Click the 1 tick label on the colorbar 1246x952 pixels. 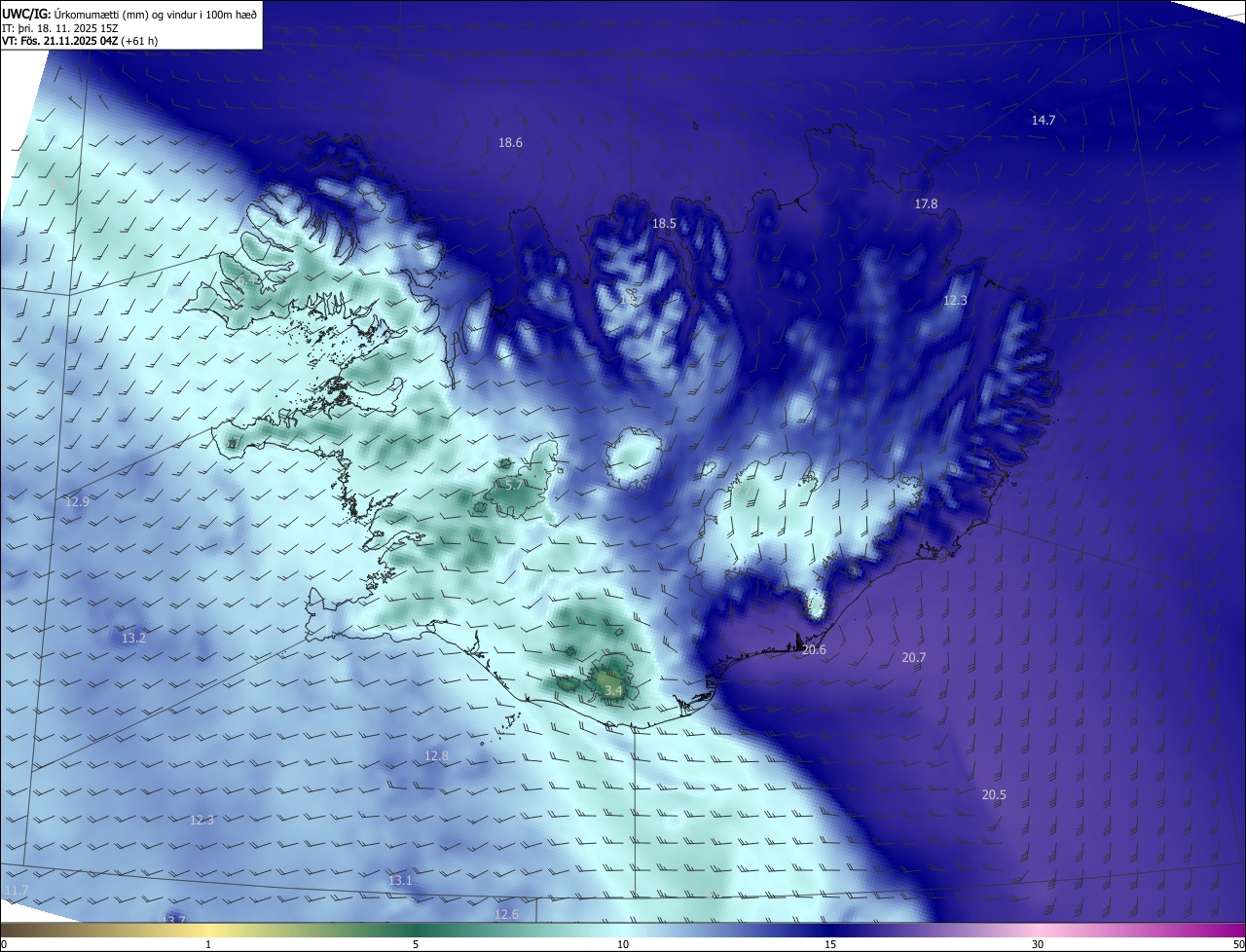[x=208, y=944]
